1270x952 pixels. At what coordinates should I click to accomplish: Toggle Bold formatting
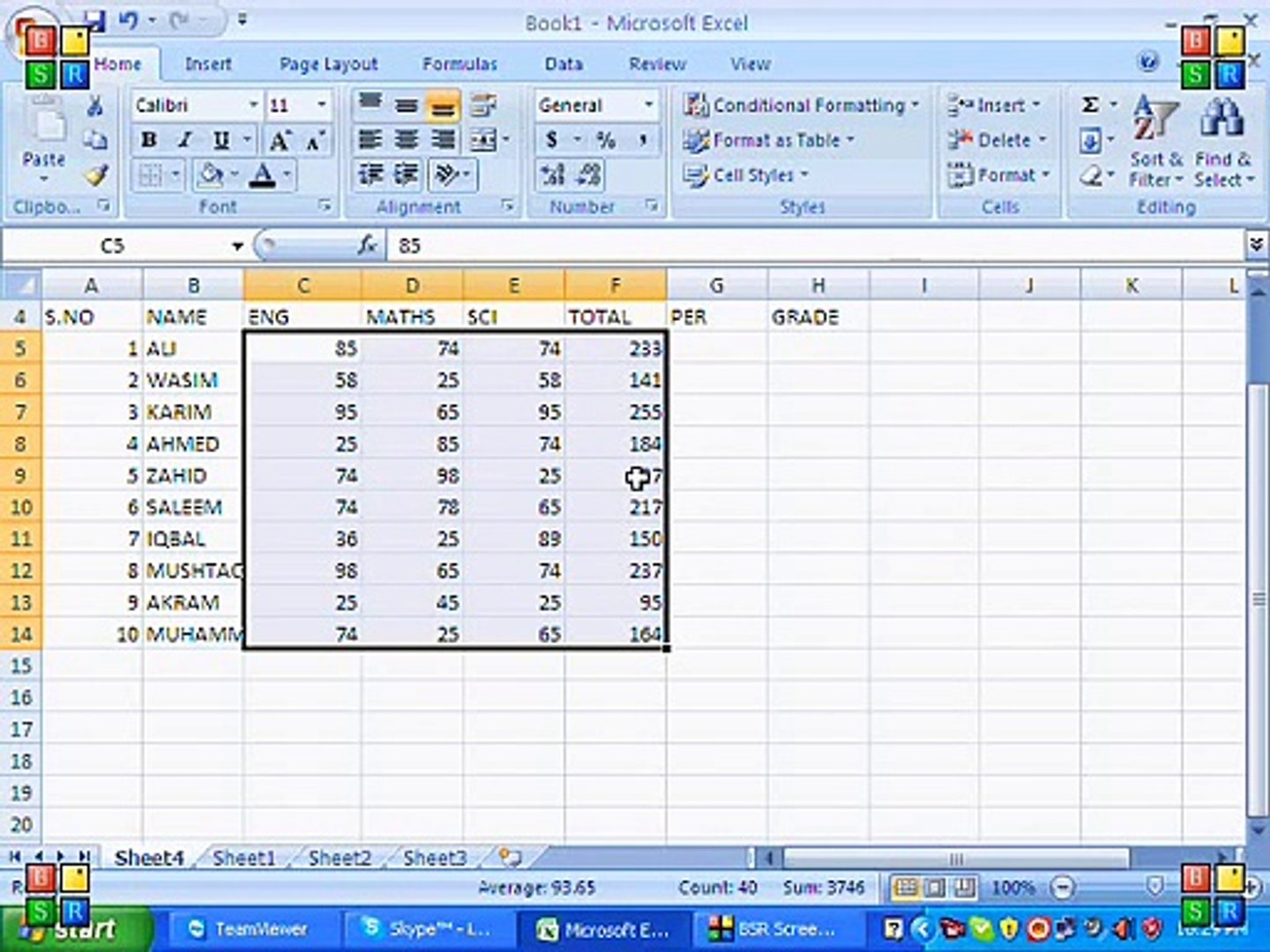(x=149, y=140)
